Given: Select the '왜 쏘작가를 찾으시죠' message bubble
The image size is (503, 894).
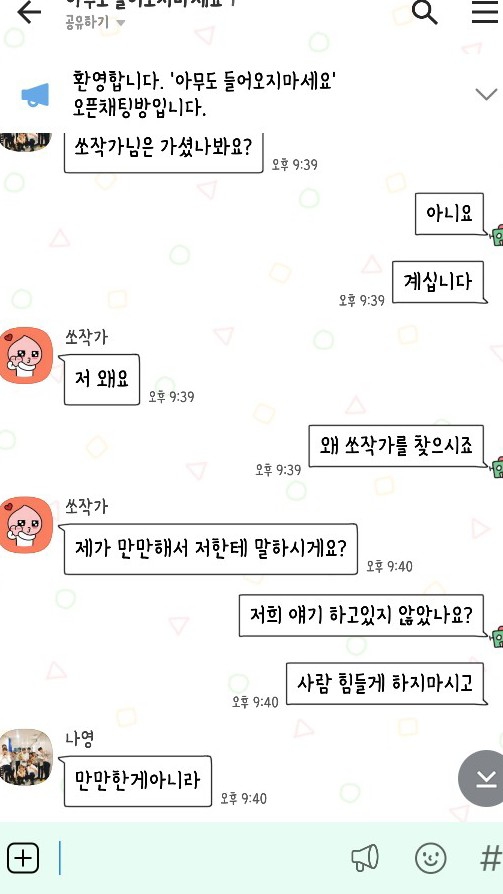Looking at the screenshot, I should (x=396, y=445).
